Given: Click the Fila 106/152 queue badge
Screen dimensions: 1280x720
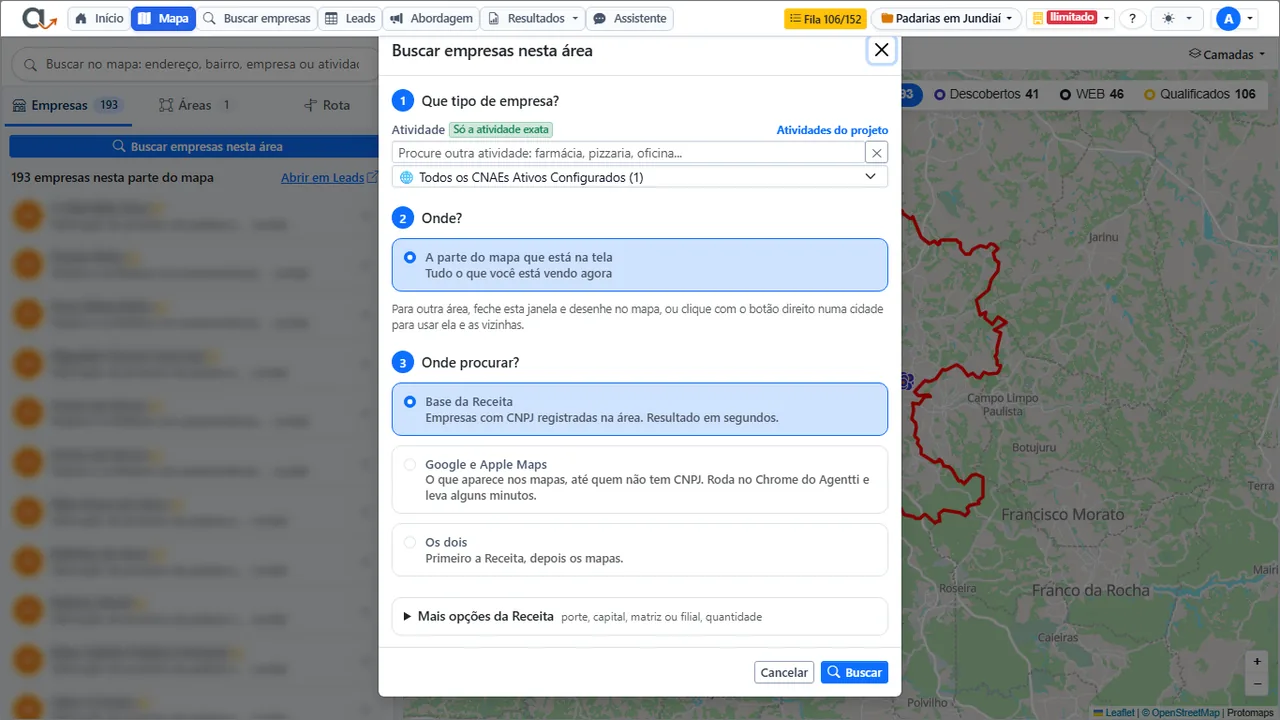Looking at the screenshot, I should pos(825,19).
